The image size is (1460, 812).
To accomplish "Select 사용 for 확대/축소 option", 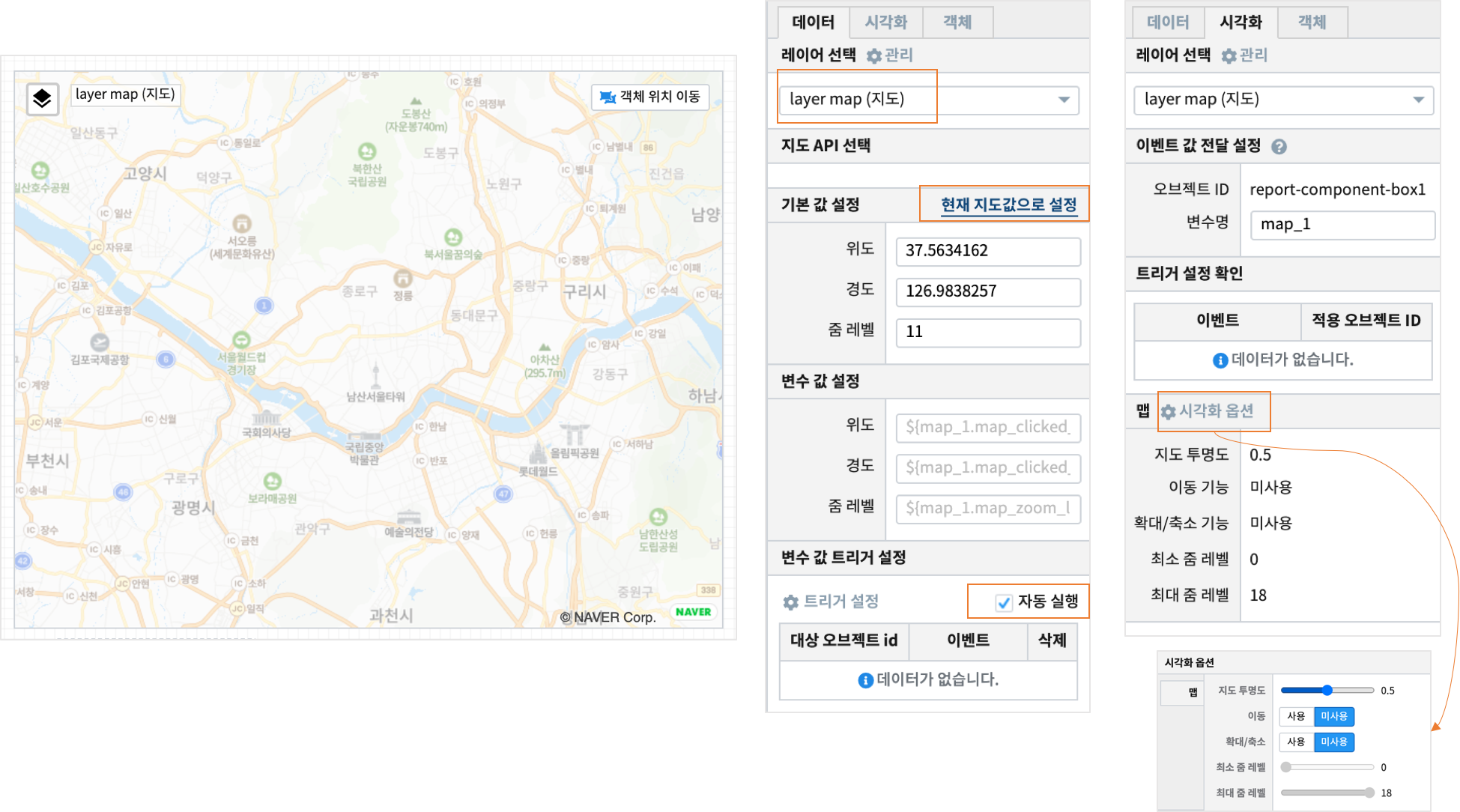I will click(x=1296, y=742).
